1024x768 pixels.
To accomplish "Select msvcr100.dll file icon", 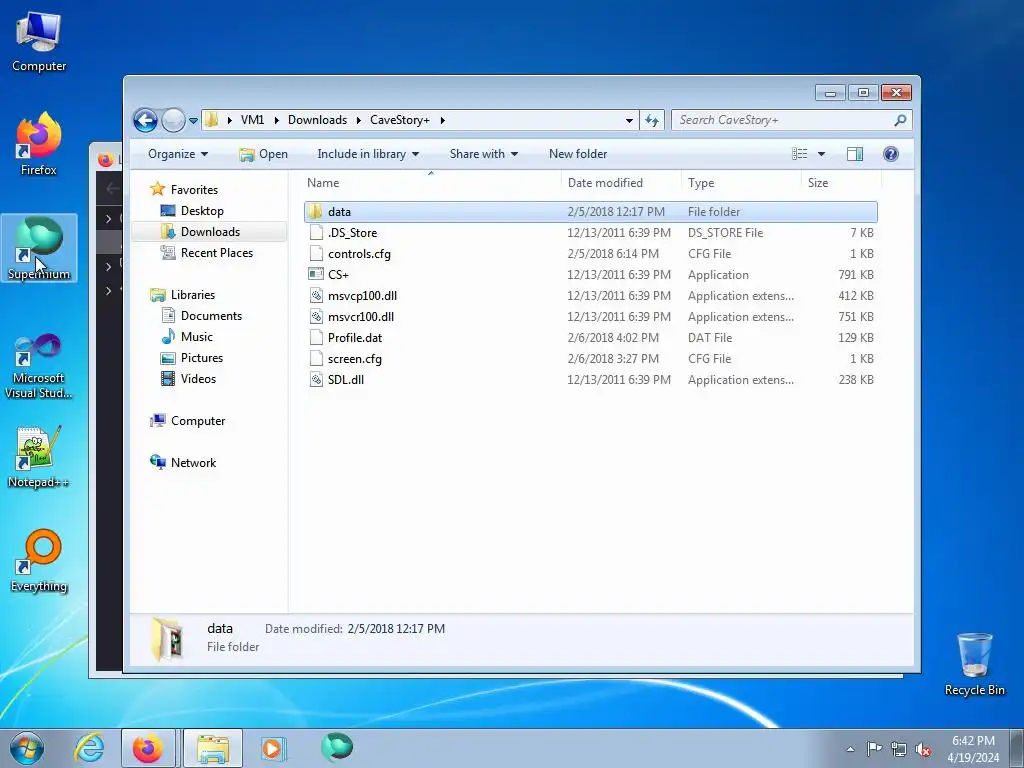I will tap(316, 317).
